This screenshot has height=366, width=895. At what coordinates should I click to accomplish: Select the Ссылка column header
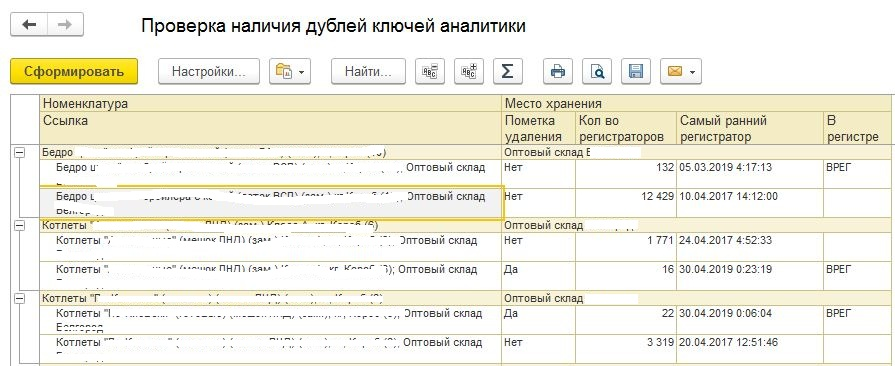[x=270, y=128]
